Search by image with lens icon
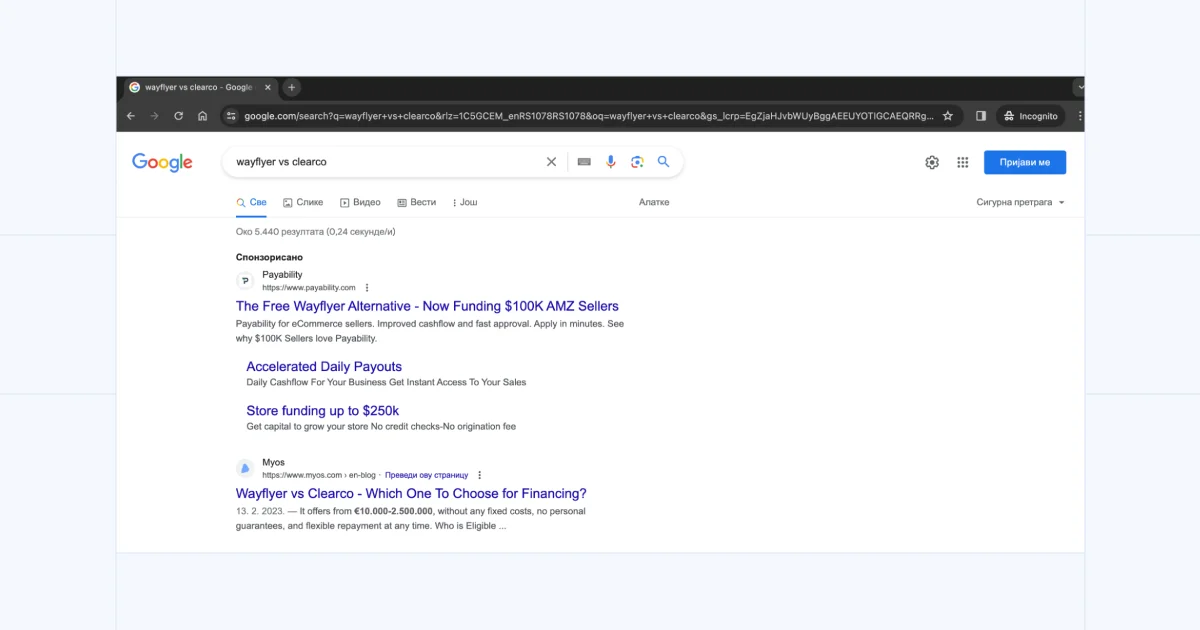This screenshot has height=630, width=1200. tap(637, 162)
